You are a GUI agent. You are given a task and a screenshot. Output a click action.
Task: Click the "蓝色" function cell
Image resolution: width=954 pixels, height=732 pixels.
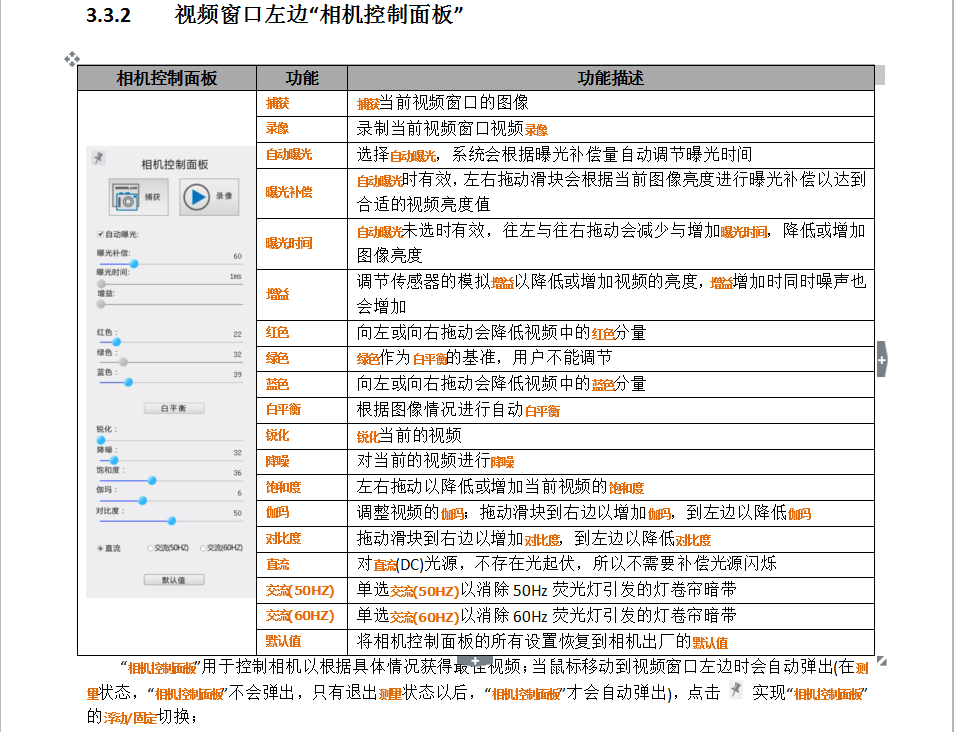coord(302,385)
